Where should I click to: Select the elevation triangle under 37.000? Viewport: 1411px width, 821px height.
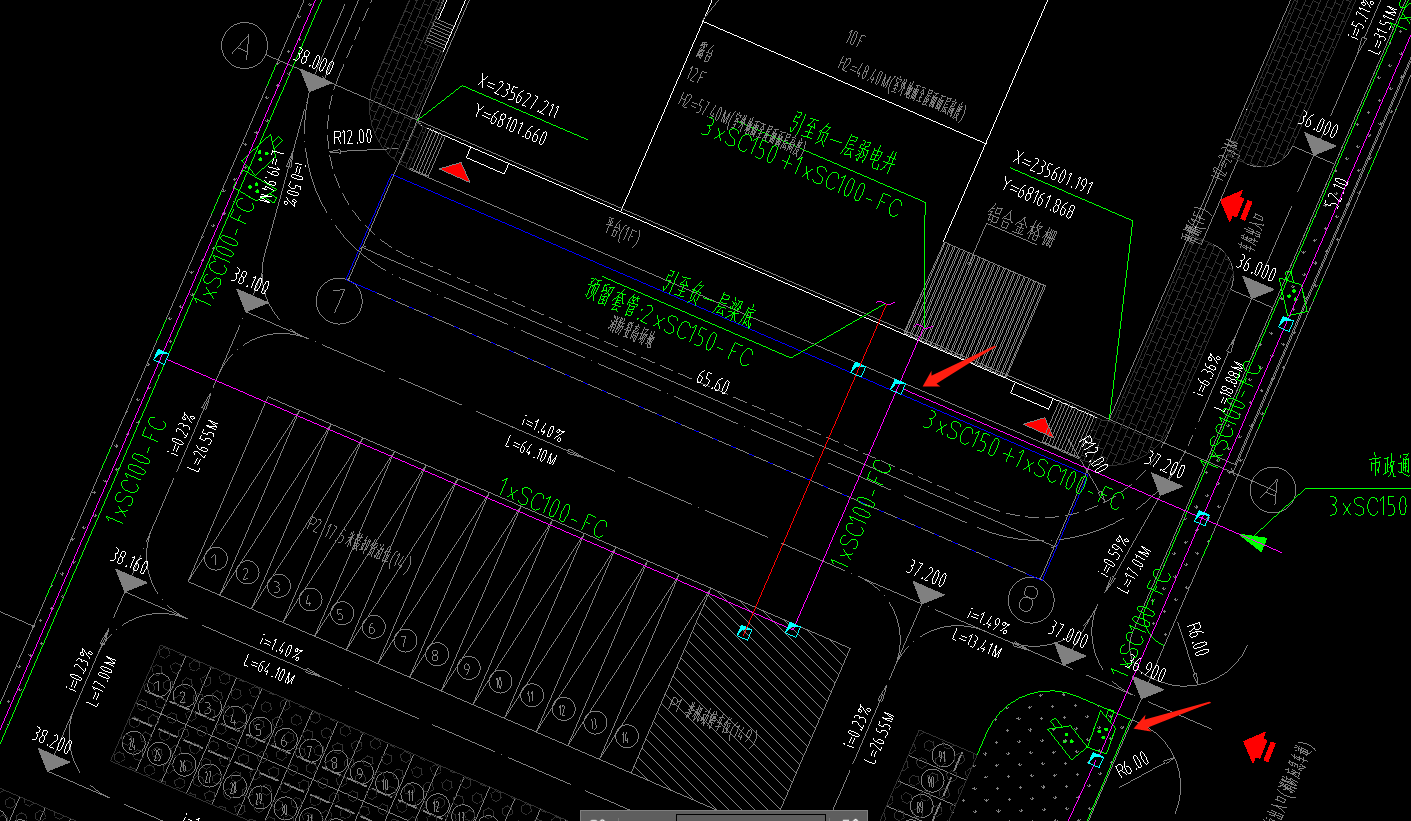pyautogui.click(x=1069, y=656)
